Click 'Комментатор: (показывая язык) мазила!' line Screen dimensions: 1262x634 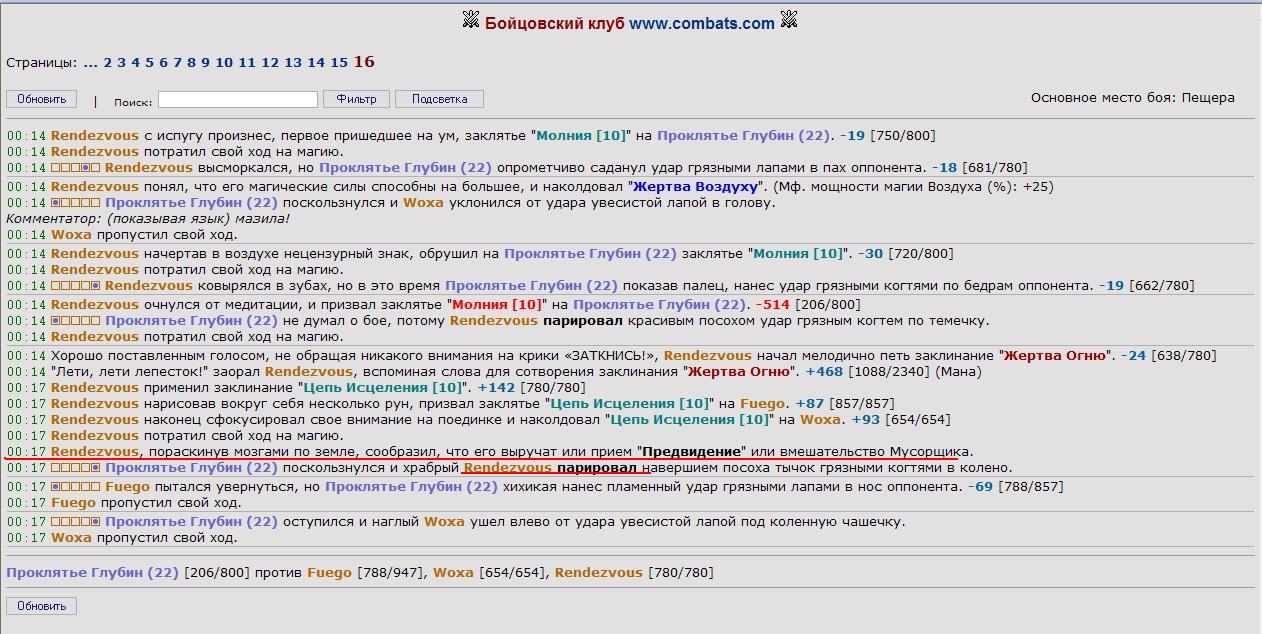point(148,218)
